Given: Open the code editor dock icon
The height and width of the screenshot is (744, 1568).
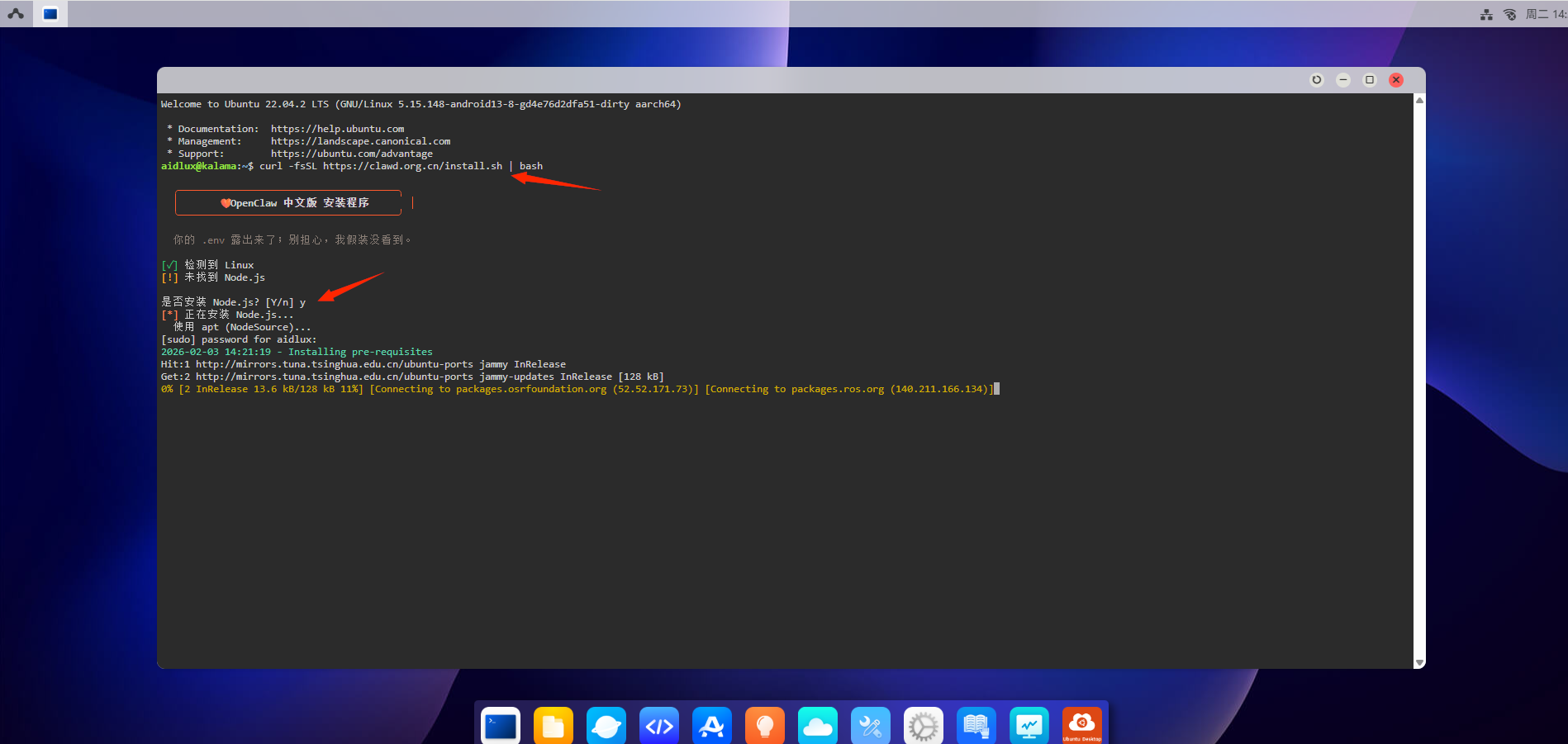Looking at the screenshot, I should pos(659,726).
